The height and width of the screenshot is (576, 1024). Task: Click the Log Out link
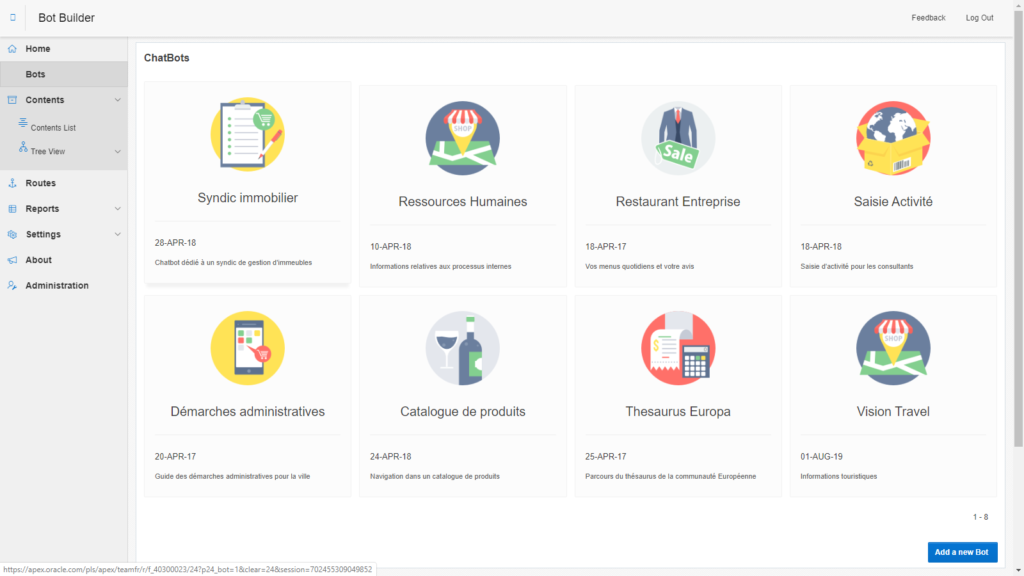coord(979,18)
